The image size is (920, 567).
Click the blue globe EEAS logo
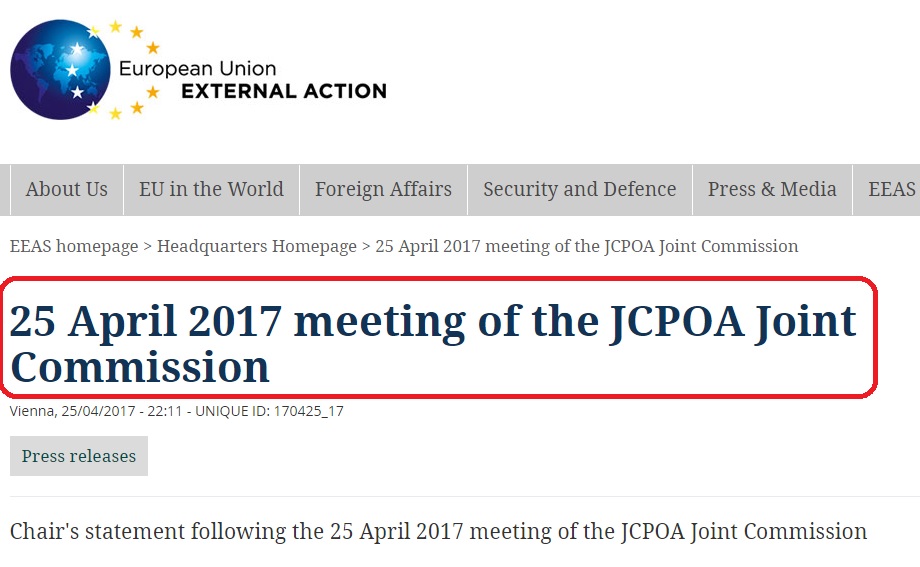point(60,70)
